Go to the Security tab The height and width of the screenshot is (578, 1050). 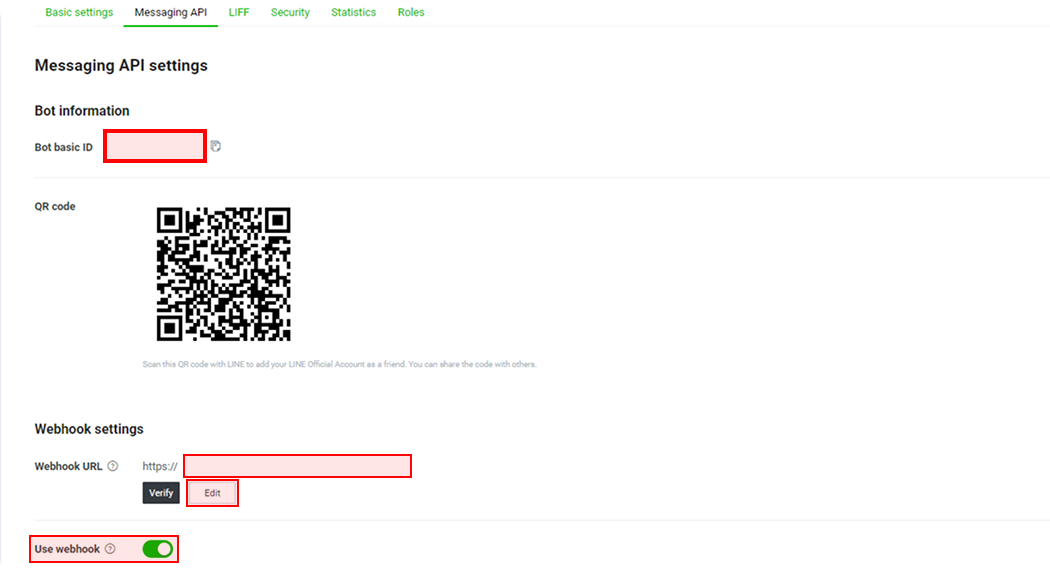coord(290,12)
